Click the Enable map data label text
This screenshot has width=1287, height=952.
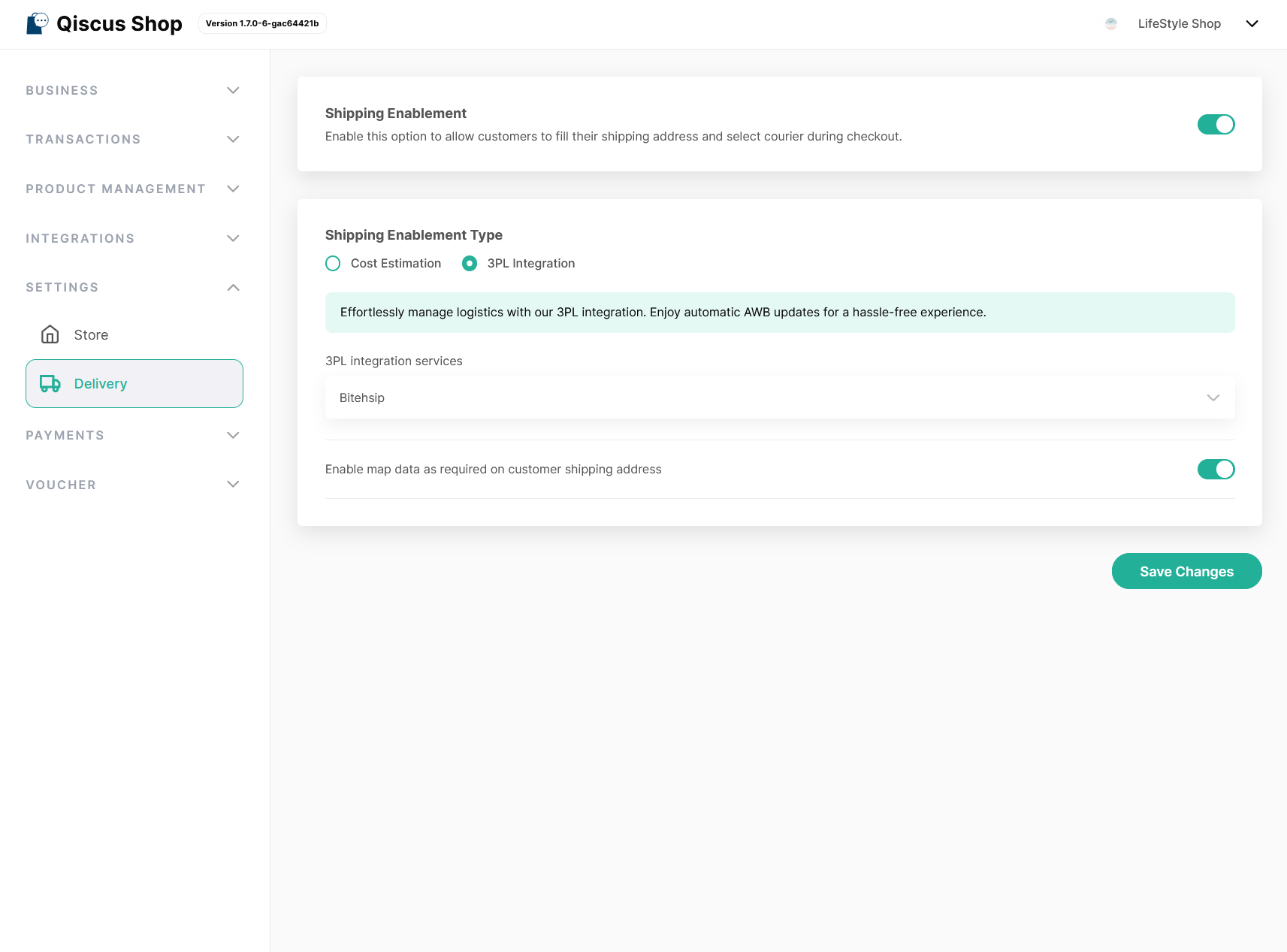point(494,469)
